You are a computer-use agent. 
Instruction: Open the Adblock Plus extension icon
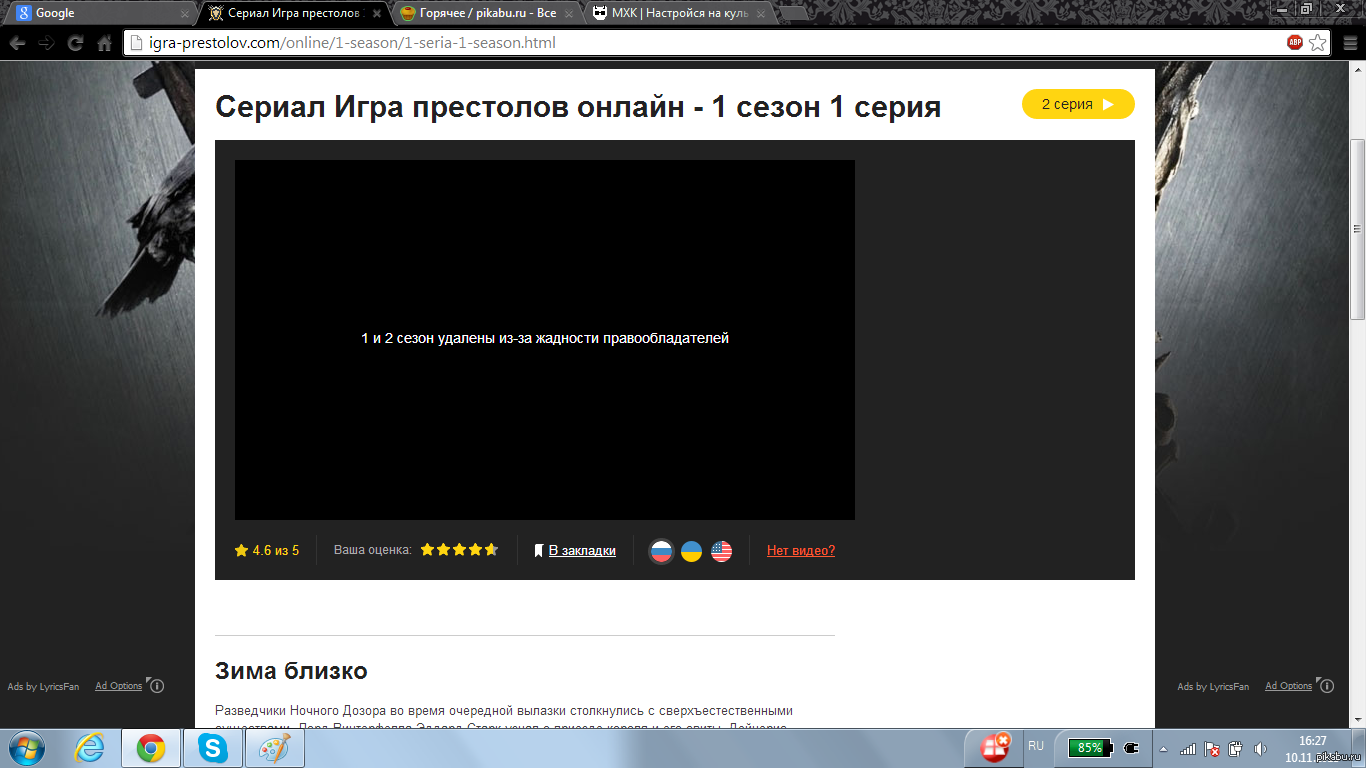pyautogui.click(x=1294, y=43)
